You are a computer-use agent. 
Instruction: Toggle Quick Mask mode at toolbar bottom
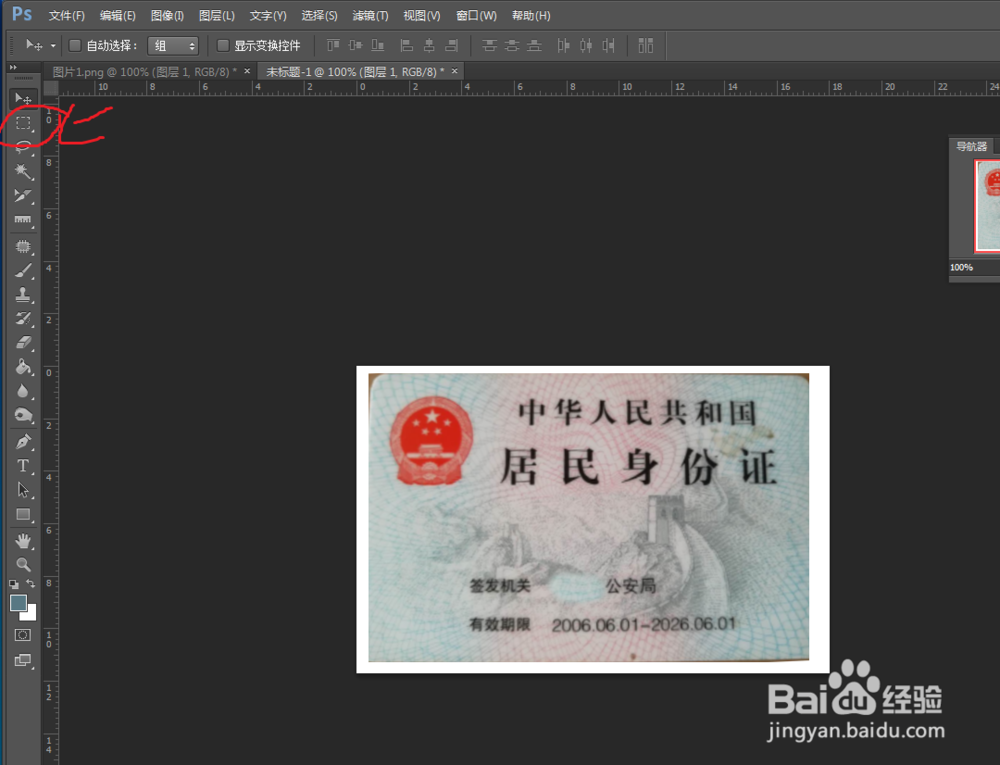coord(23,634)
